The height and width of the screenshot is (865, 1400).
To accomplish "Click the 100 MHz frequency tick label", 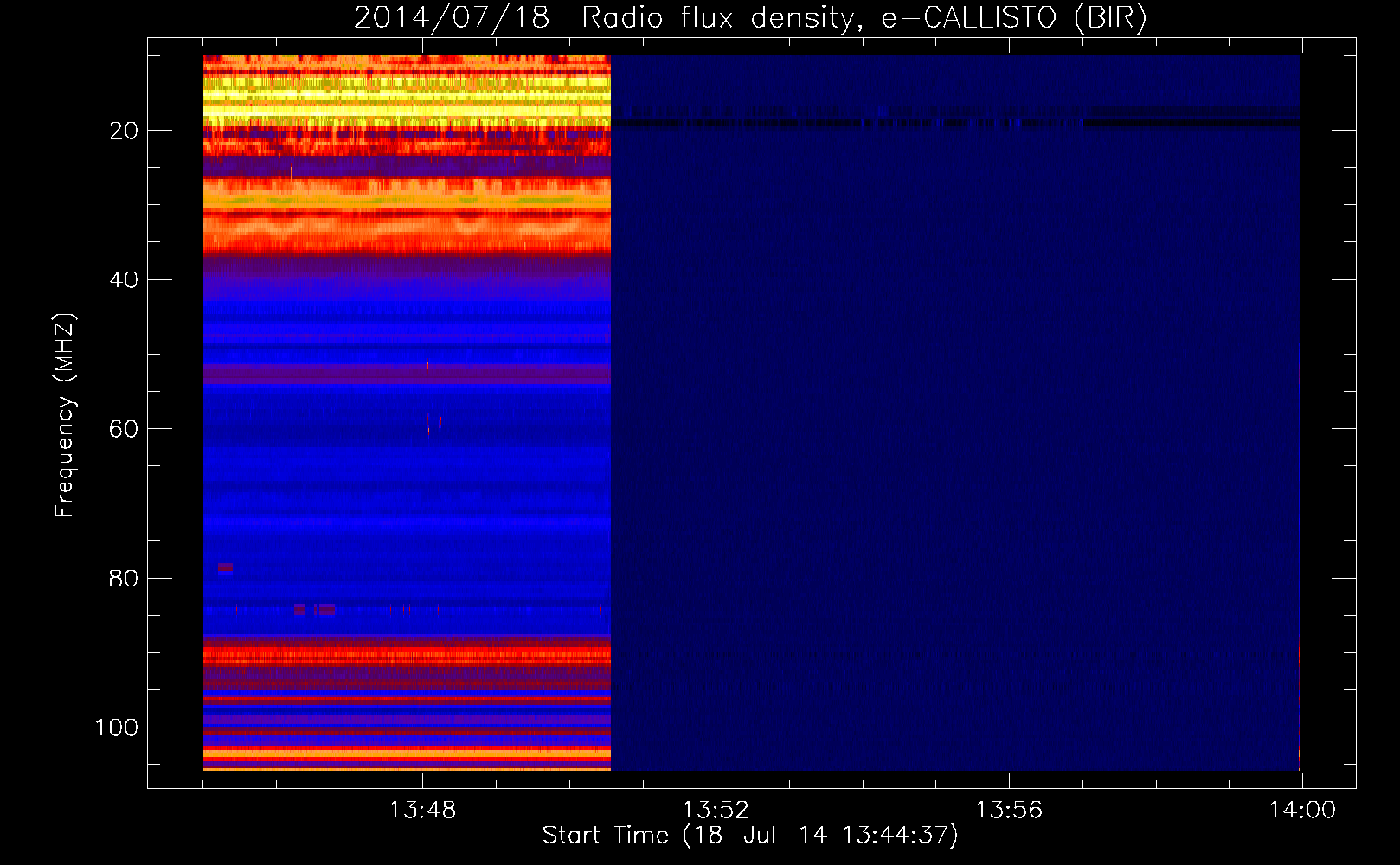I will click(x=116, y=727).
